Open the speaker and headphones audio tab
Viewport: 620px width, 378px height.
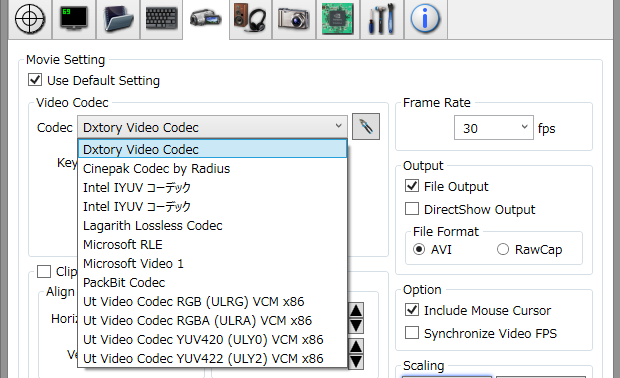[250, 19]
